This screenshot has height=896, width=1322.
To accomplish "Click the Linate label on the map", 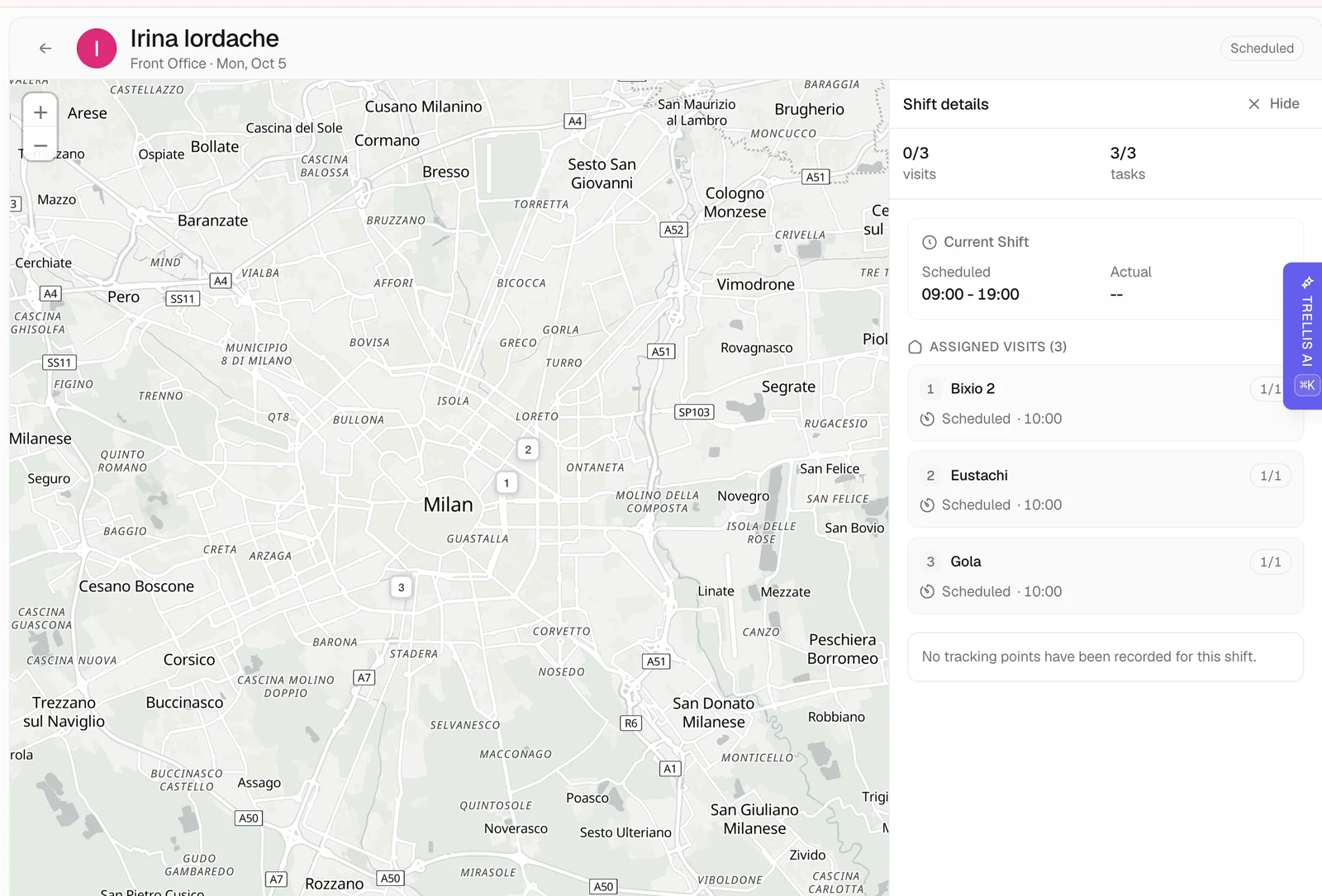I will pyautogui.click(x=716, y=591).
